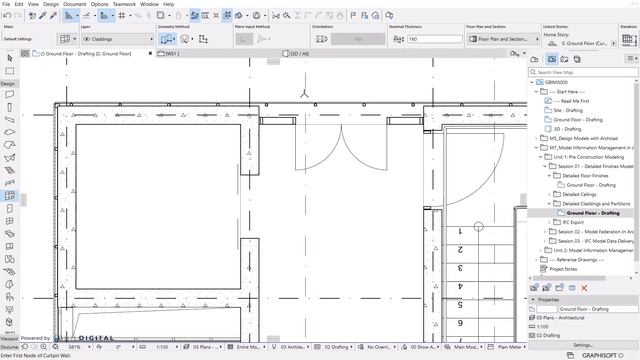Select the Curtain Wall tool
Image resolution: width=640 pixels, height=360 pixels.
9,196
